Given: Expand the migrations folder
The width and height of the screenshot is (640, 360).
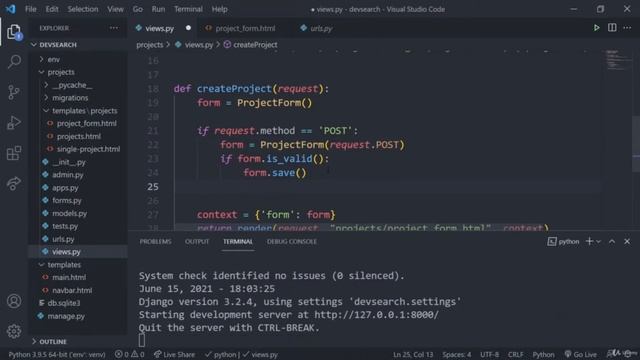Looking at the screenshot, I should tap(70, 98).
